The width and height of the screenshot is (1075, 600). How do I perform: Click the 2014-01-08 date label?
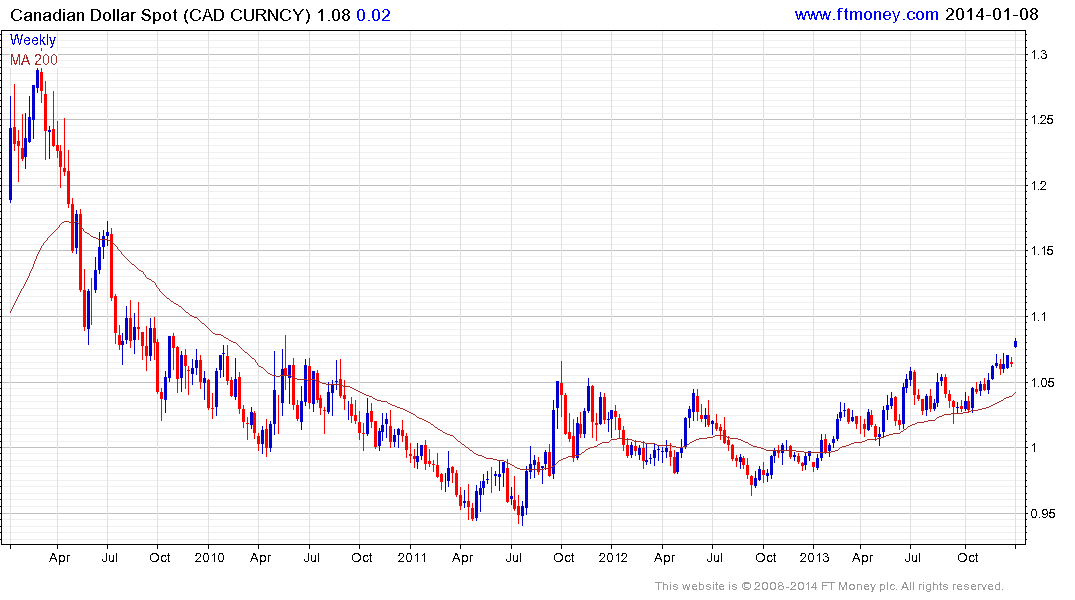pos(991,14)
